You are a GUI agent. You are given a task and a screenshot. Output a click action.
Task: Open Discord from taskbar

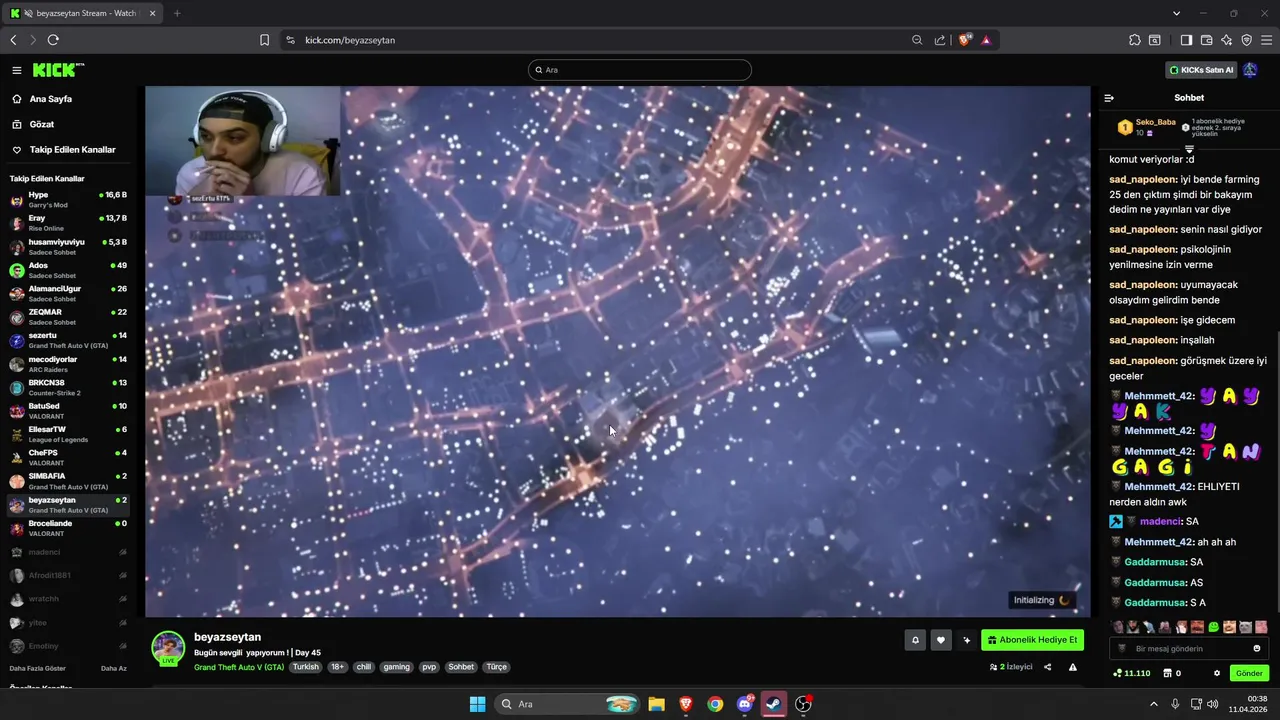click(x=745, y=704)
